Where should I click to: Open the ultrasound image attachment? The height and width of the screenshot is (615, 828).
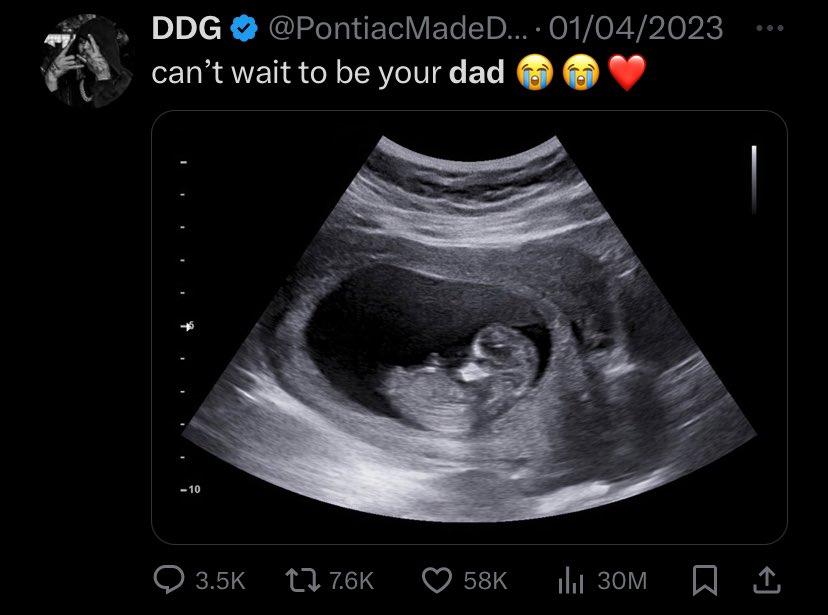(x=469, y=327)
